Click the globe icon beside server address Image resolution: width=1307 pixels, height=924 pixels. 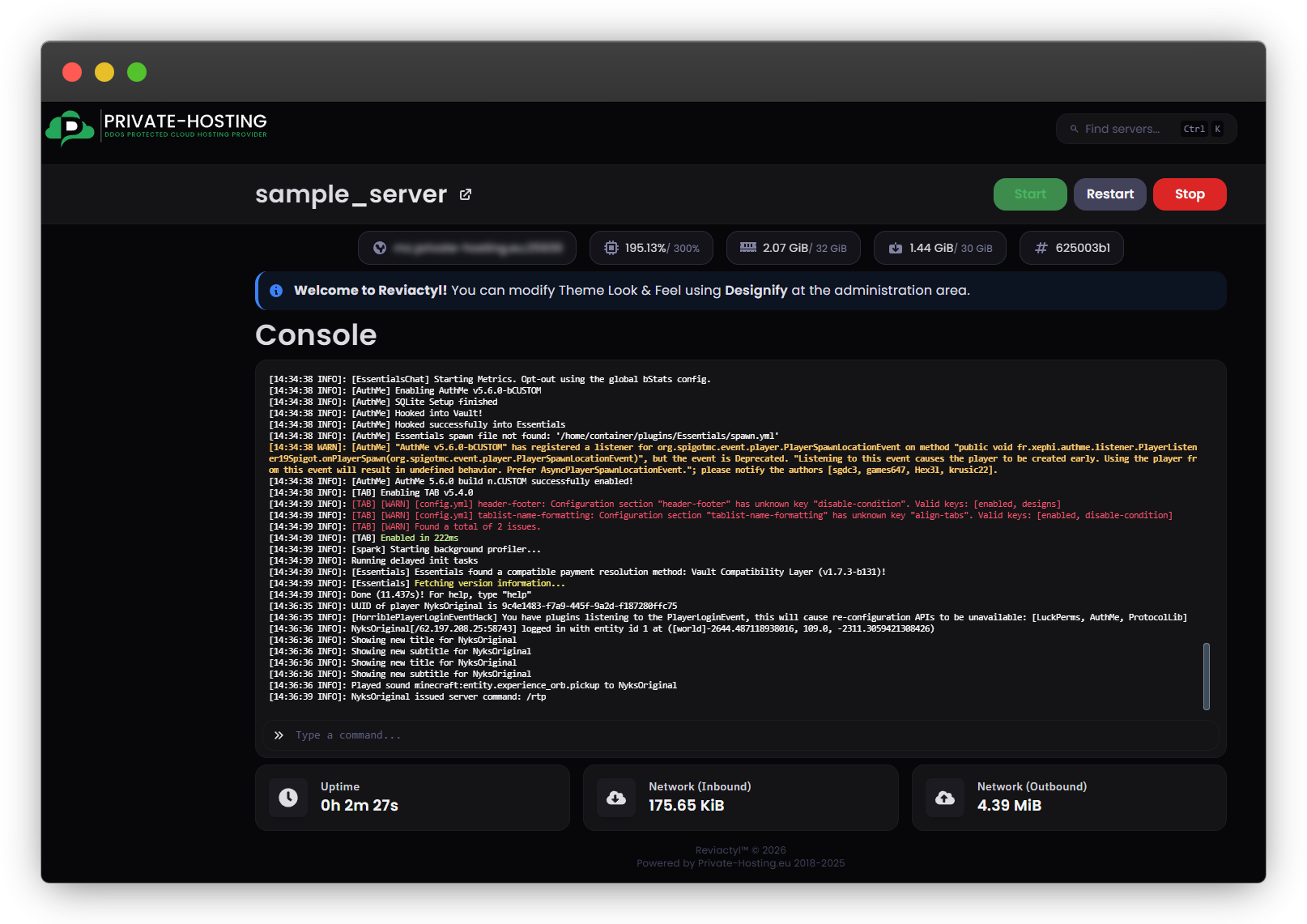(x=380, y=248)
